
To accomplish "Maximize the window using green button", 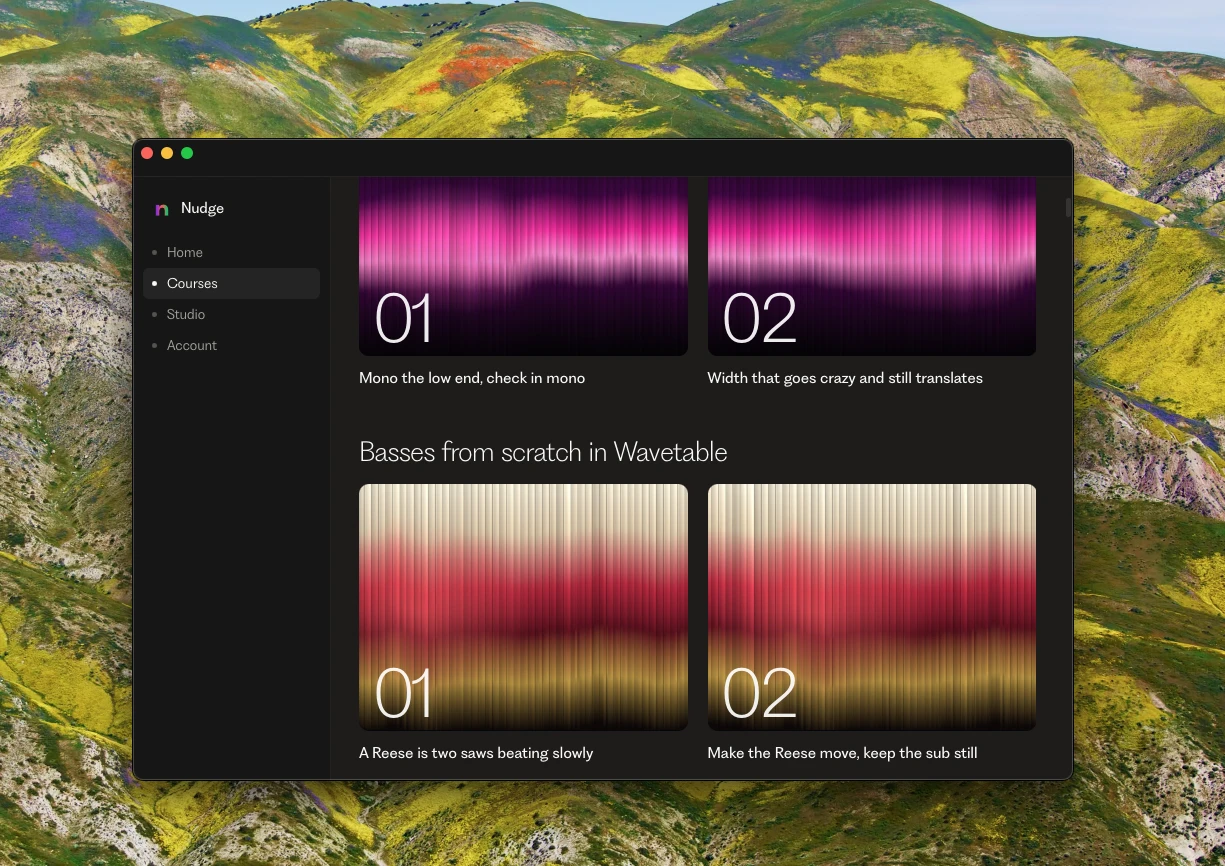I will point(187,153).
